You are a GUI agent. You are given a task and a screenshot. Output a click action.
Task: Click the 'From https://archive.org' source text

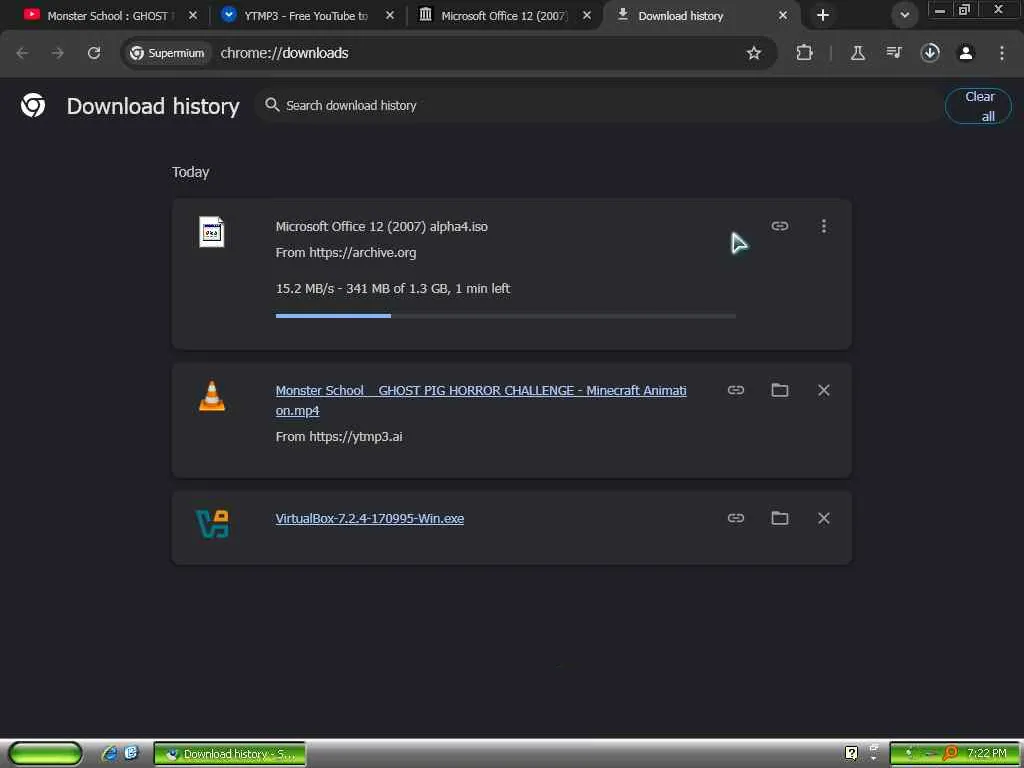click(345, 253)
